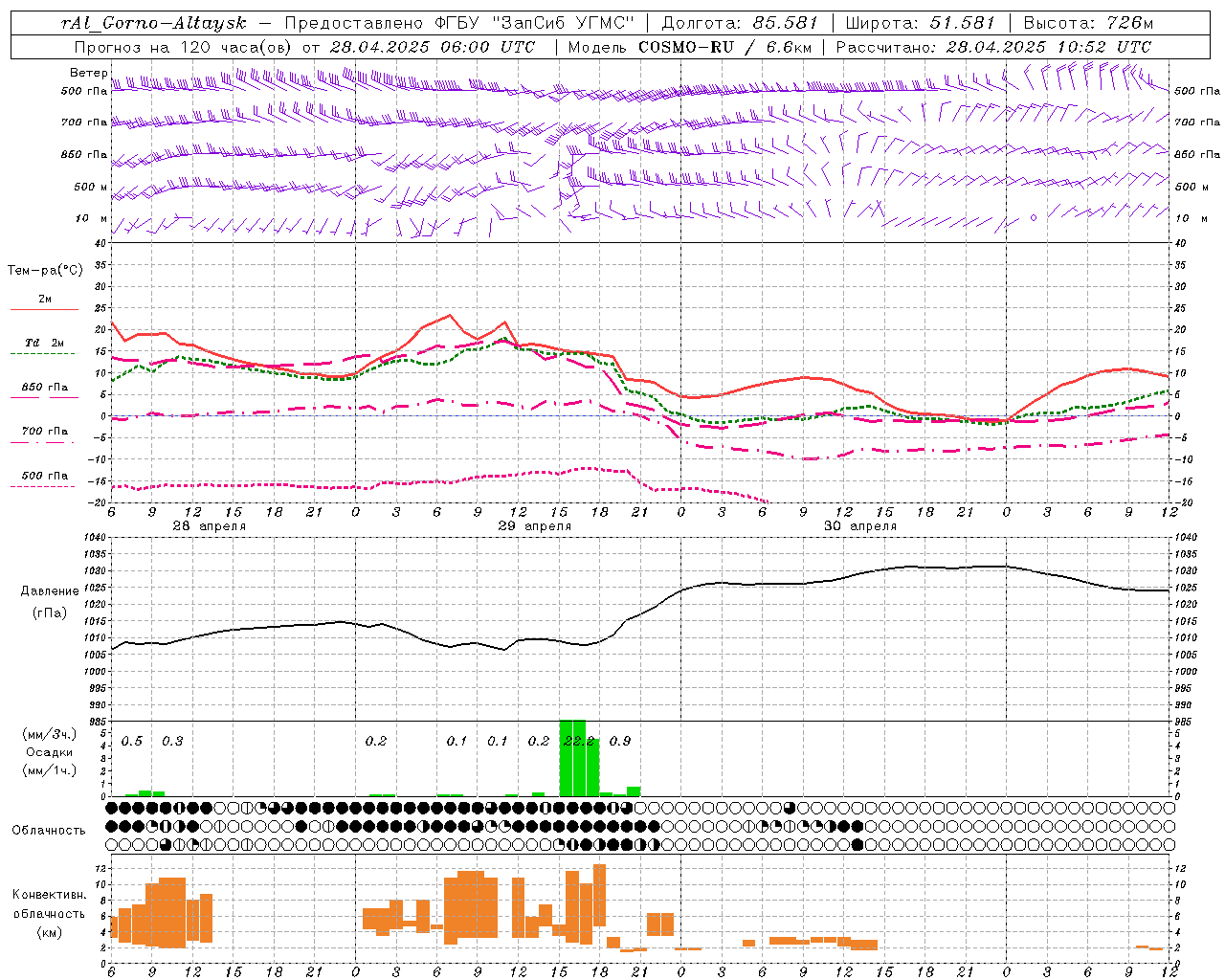Image resolution: width=1225 pixels, height=980 pixels.
Task: Click the 700 гПа temperature legend label
Action: 45,432
